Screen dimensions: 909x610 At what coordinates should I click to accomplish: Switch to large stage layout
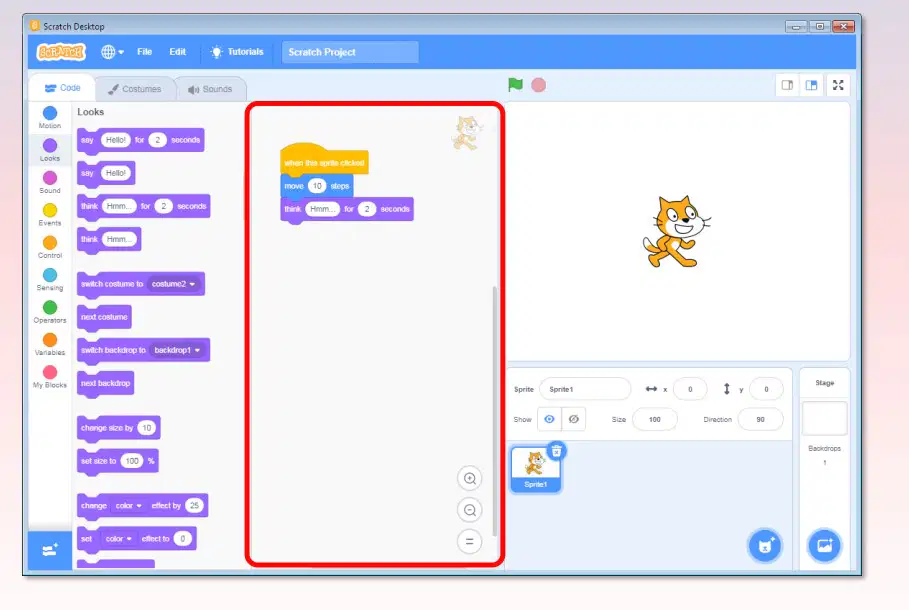[x=812, y=85]
